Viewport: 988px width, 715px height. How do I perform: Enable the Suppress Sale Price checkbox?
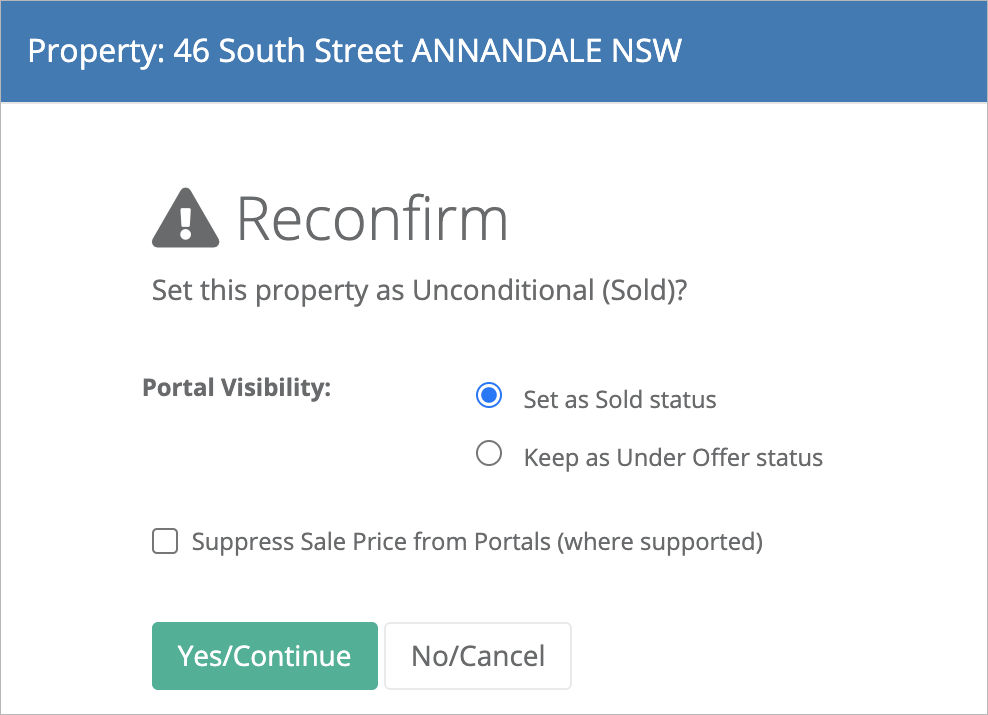[x=165, y=541]
